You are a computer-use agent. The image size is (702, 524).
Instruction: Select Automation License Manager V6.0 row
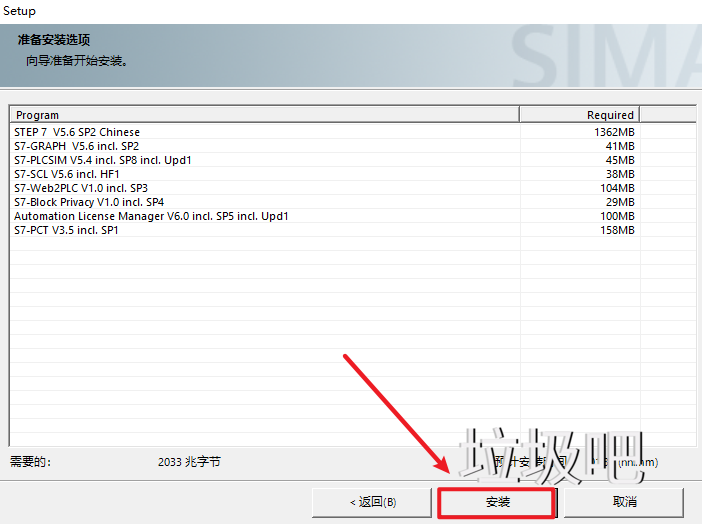click(x=151, y=216)
